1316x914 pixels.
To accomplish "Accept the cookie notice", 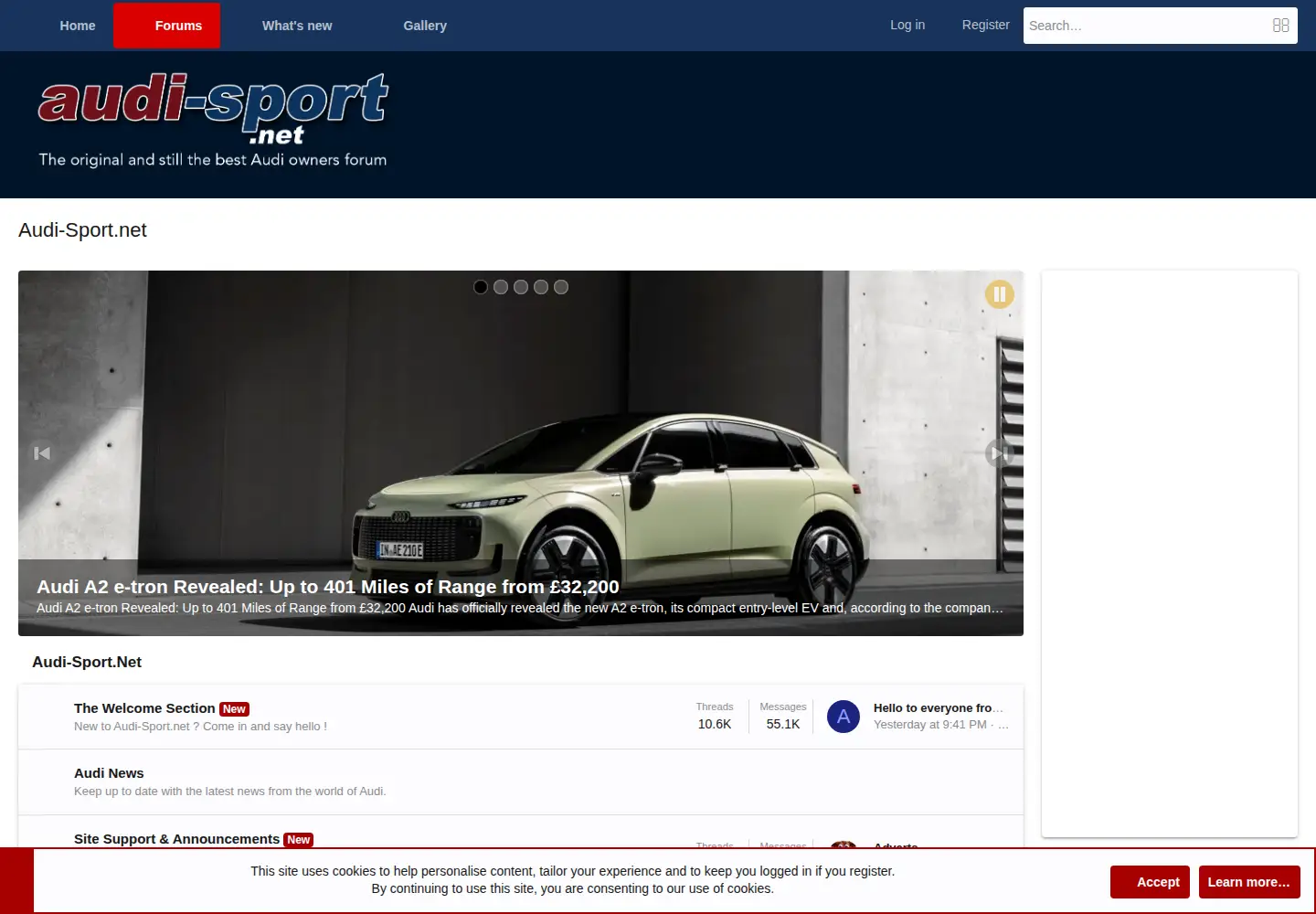I will coord(1150,882).
